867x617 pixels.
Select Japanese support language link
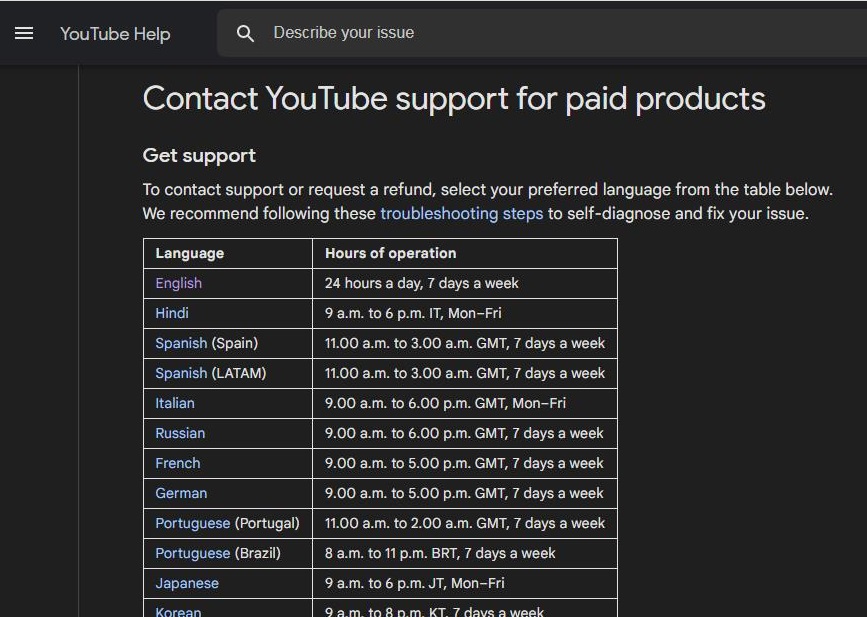click(x=187, y=583)
